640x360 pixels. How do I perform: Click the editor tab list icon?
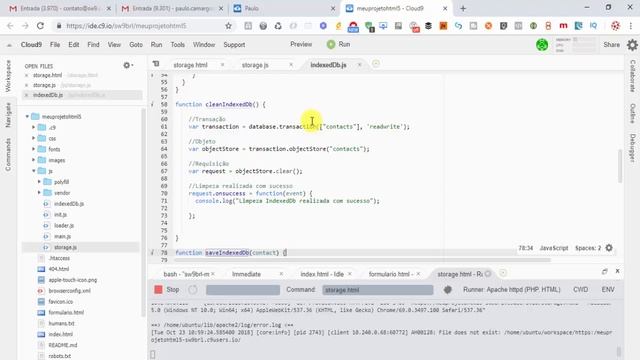pos(156,64)
